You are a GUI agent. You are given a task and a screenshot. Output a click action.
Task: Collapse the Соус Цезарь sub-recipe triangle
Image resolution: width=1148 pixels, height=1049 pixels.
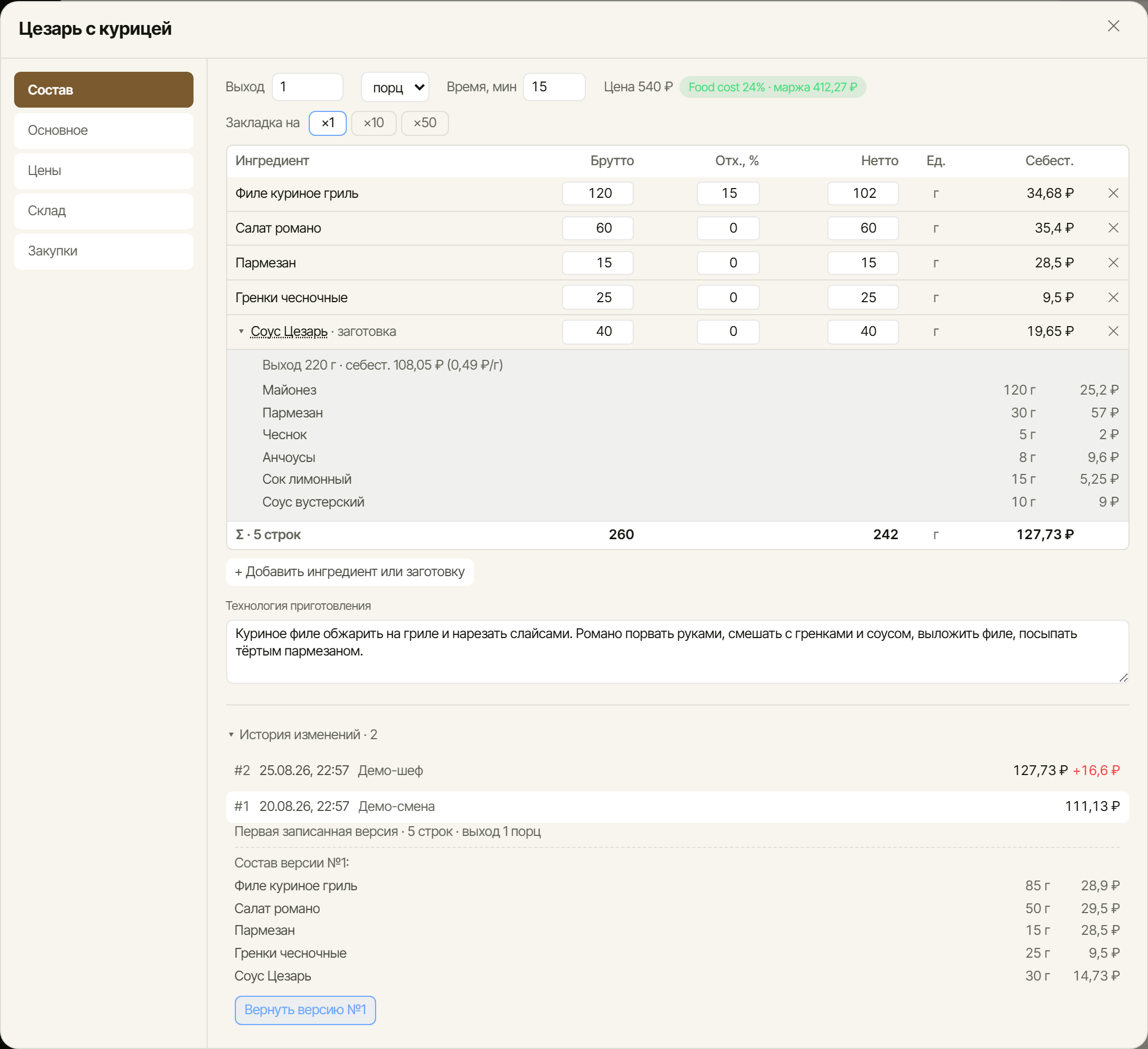[x=241, y=332]
